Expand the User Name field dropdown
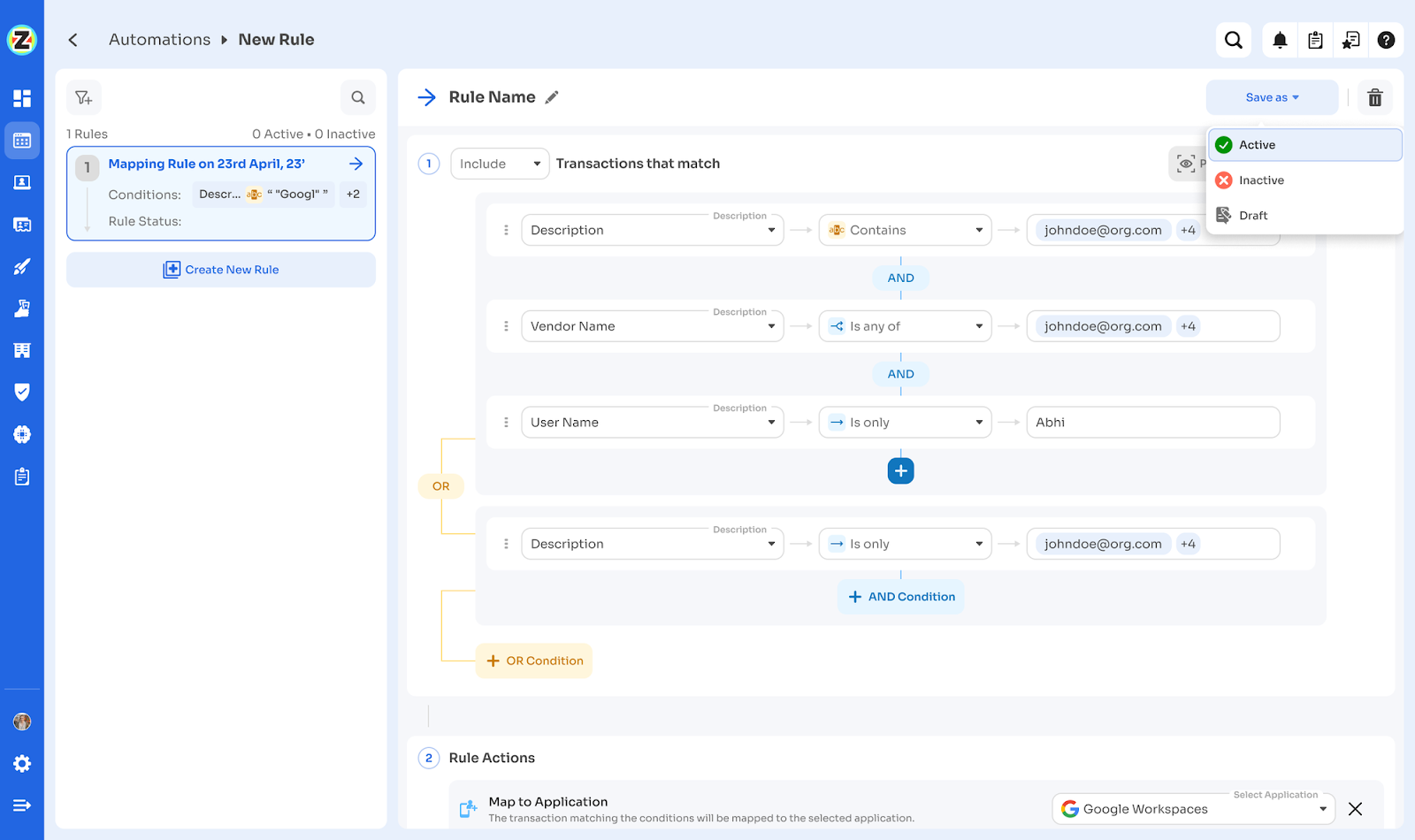Viewport: 1415px width, 840px height. (x=653, y=423)
